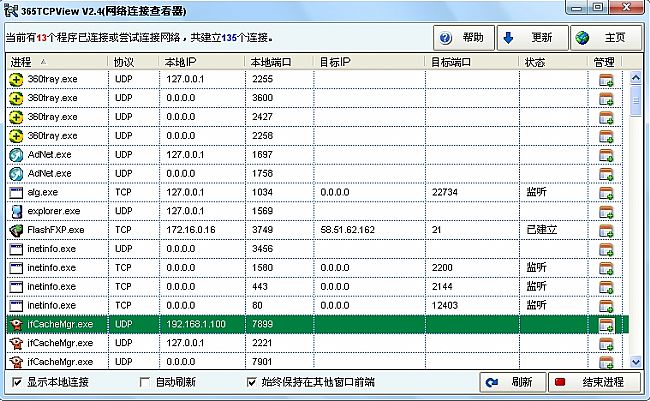Click the manage icon in the explorer.exe row
The width and height of the screenshot is (650, 401).
[x=606, y=212]
